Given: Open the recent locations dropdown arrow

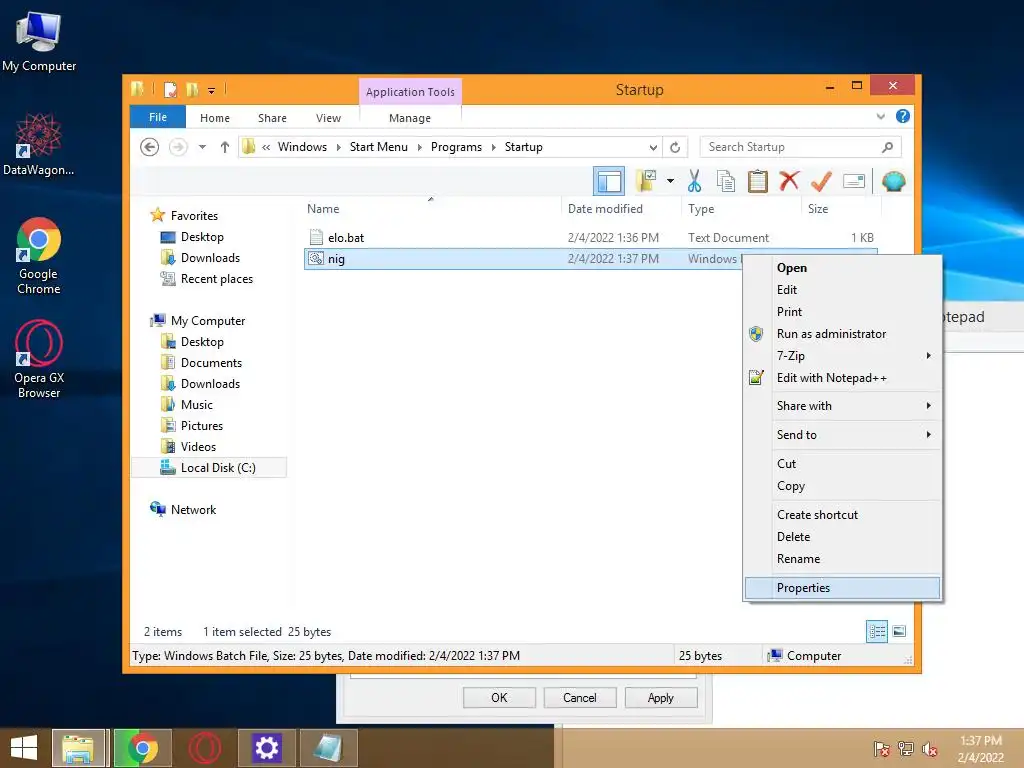Looking at the screenshot, I should click(x=202, y=147).
